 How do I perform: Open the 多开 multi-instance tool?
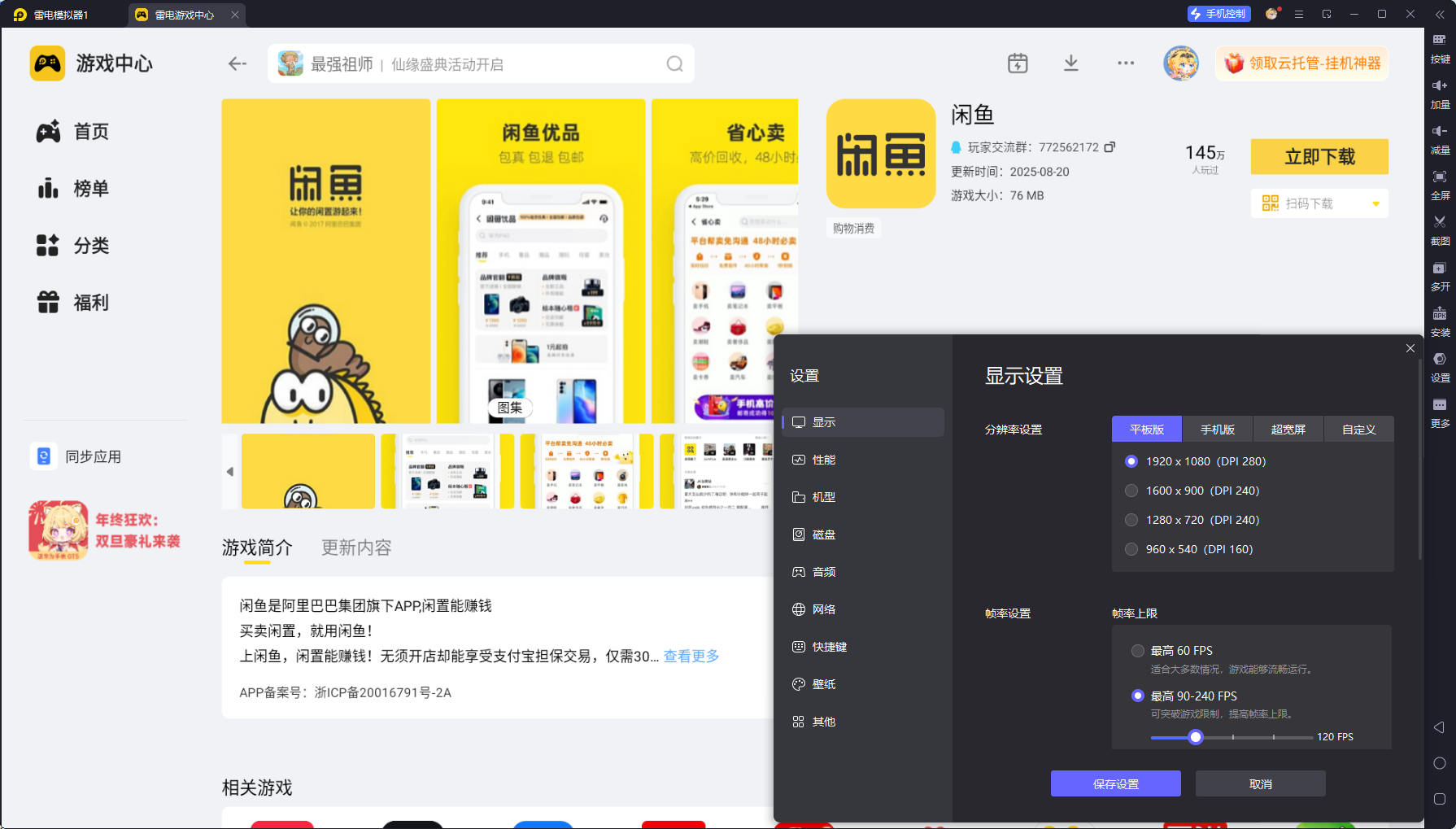[x=1440, y=276]
